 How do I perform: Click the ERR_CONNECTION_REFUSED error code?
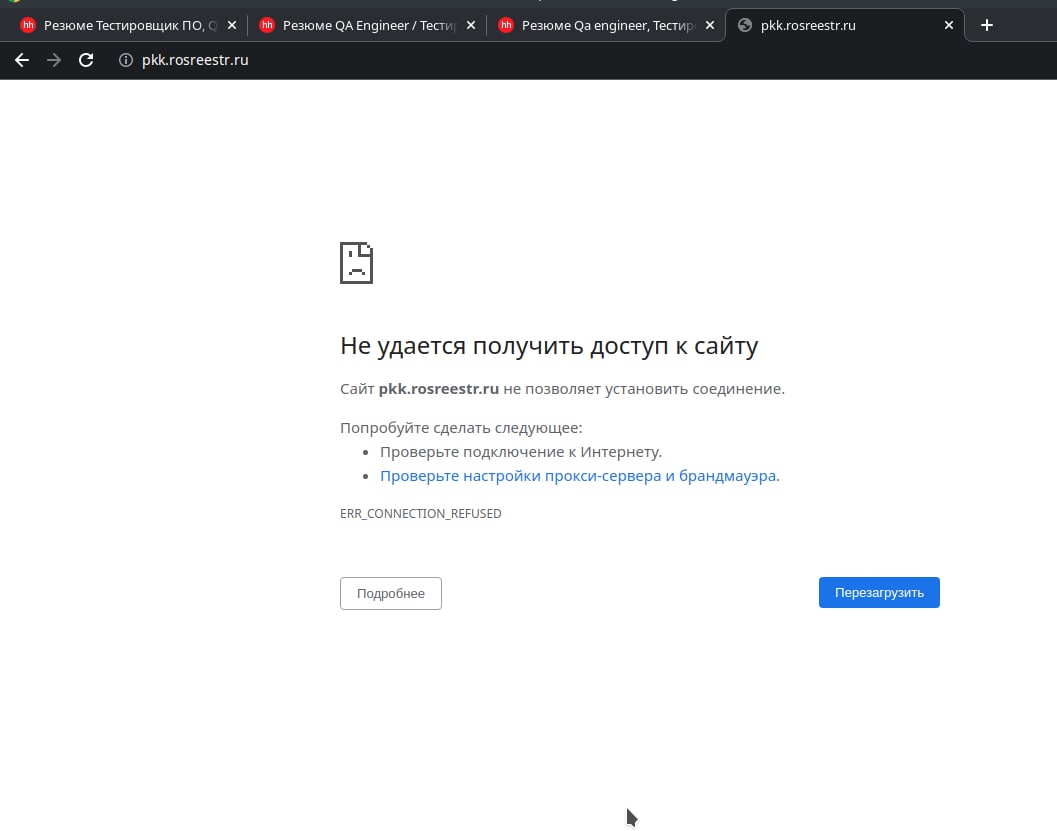(421, 514)
